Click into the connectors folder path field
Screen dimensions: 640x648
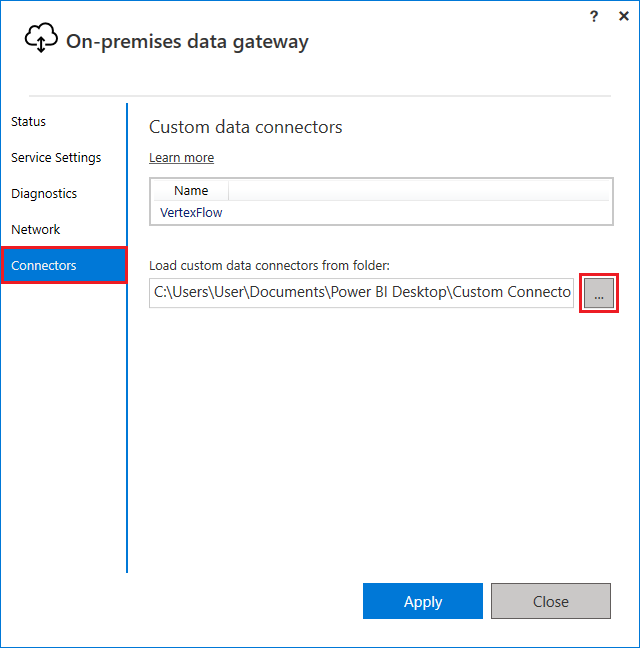[x=361, y=293]
